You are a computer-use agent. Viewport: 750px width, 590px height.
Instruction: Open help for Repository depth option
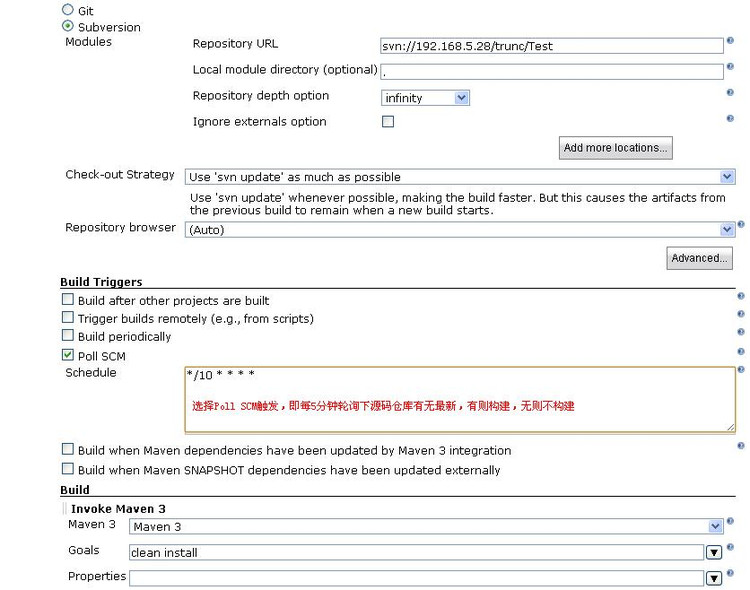[x=730, y=92]
